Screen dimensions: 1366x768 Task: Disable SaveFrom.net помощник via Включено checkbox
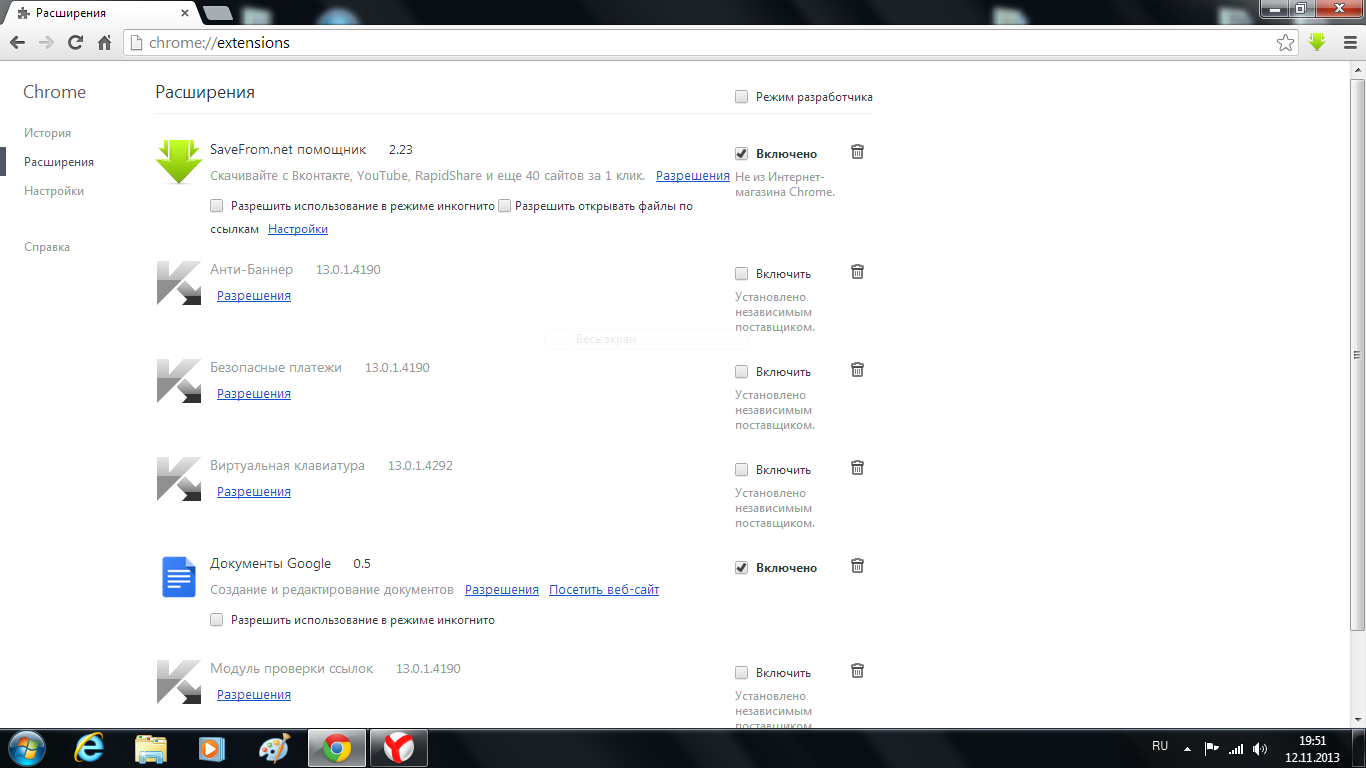741,154
